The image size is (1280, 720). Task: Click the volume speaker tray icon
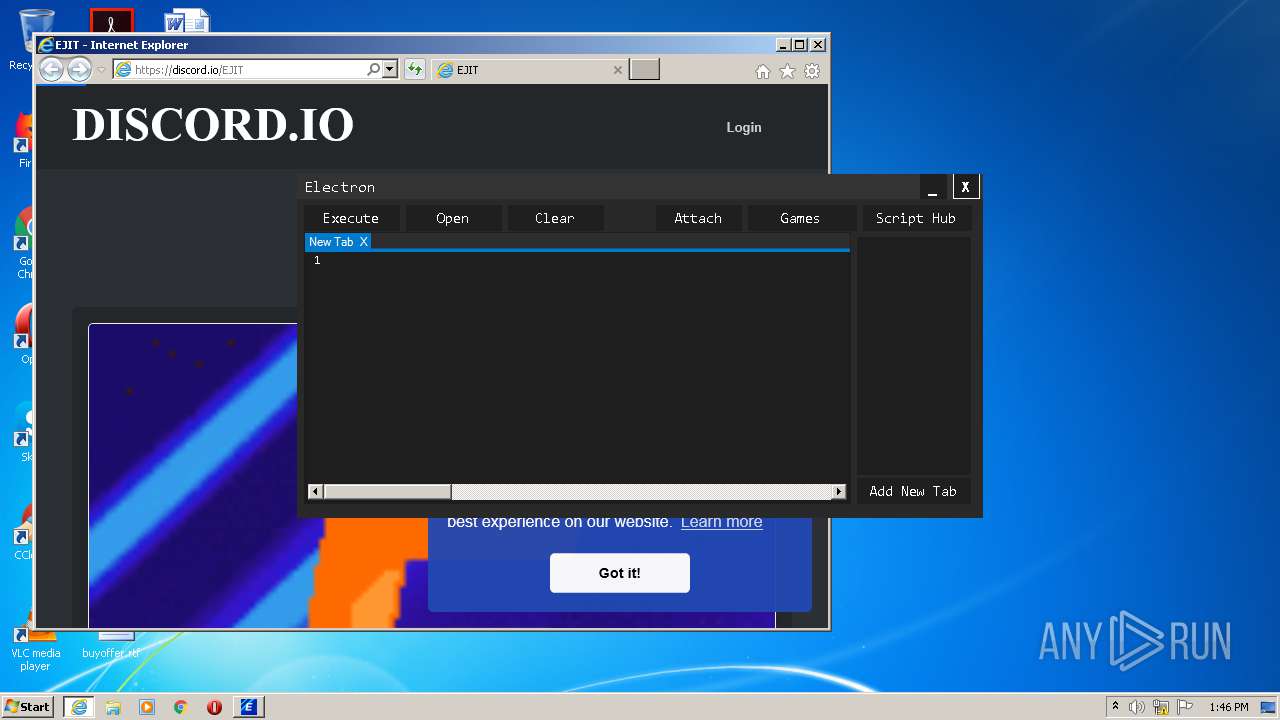click(x=1137, y=707)
